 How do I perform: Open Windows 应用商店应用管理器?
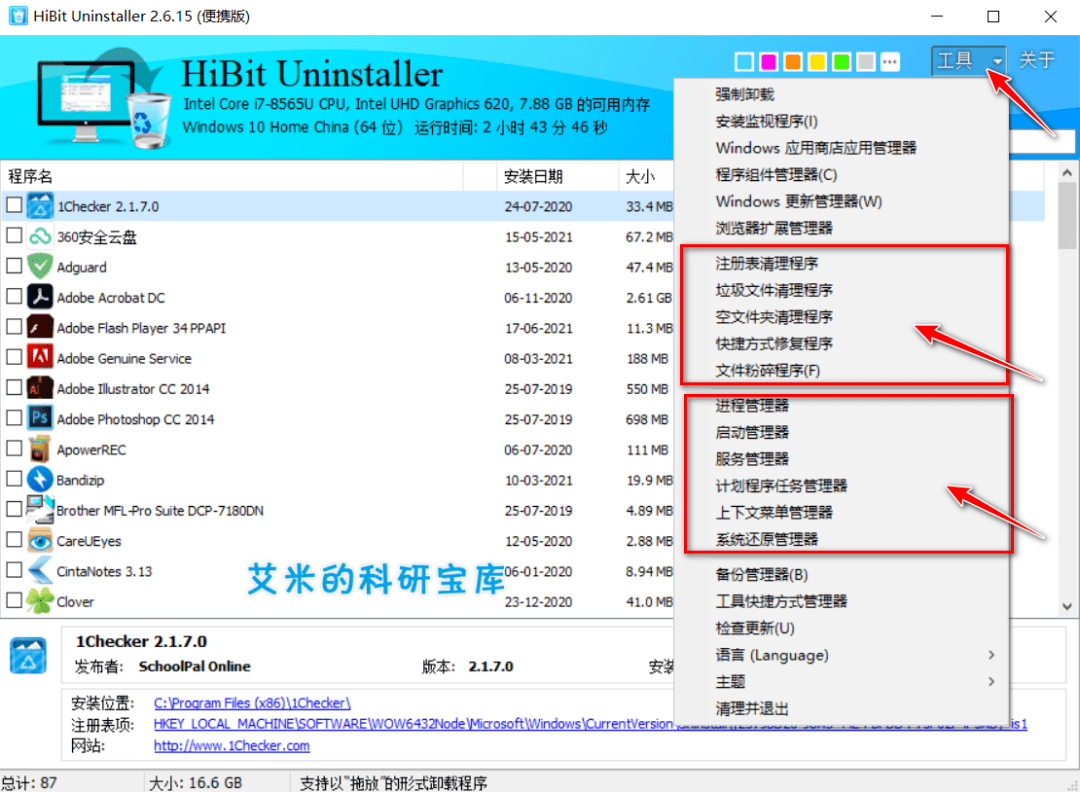pos(842,148)
